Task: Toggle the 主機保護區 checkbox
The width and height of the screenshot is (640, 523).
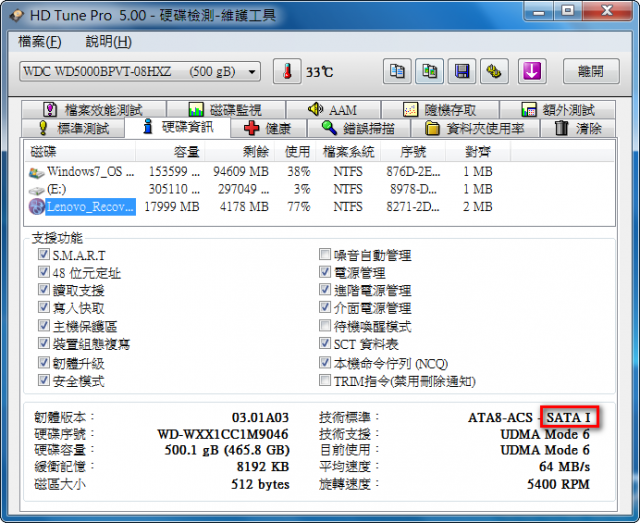Action: point(44,325)
